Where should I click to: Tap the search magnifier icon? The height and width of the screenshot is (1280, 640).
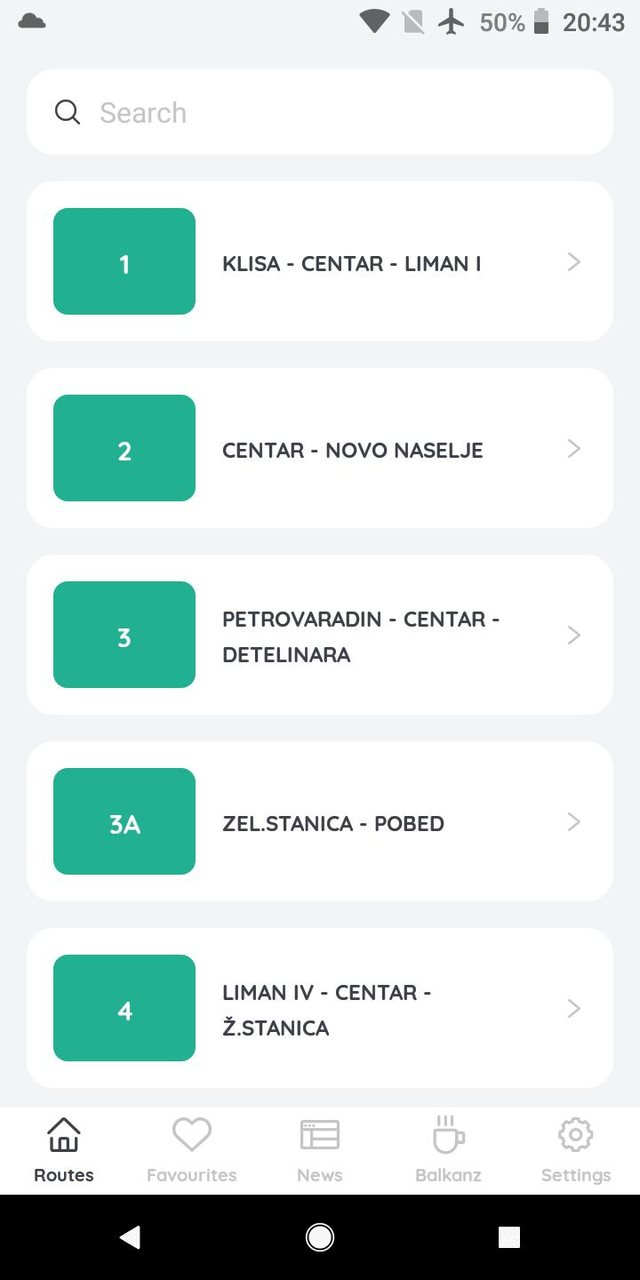(67, 112)
